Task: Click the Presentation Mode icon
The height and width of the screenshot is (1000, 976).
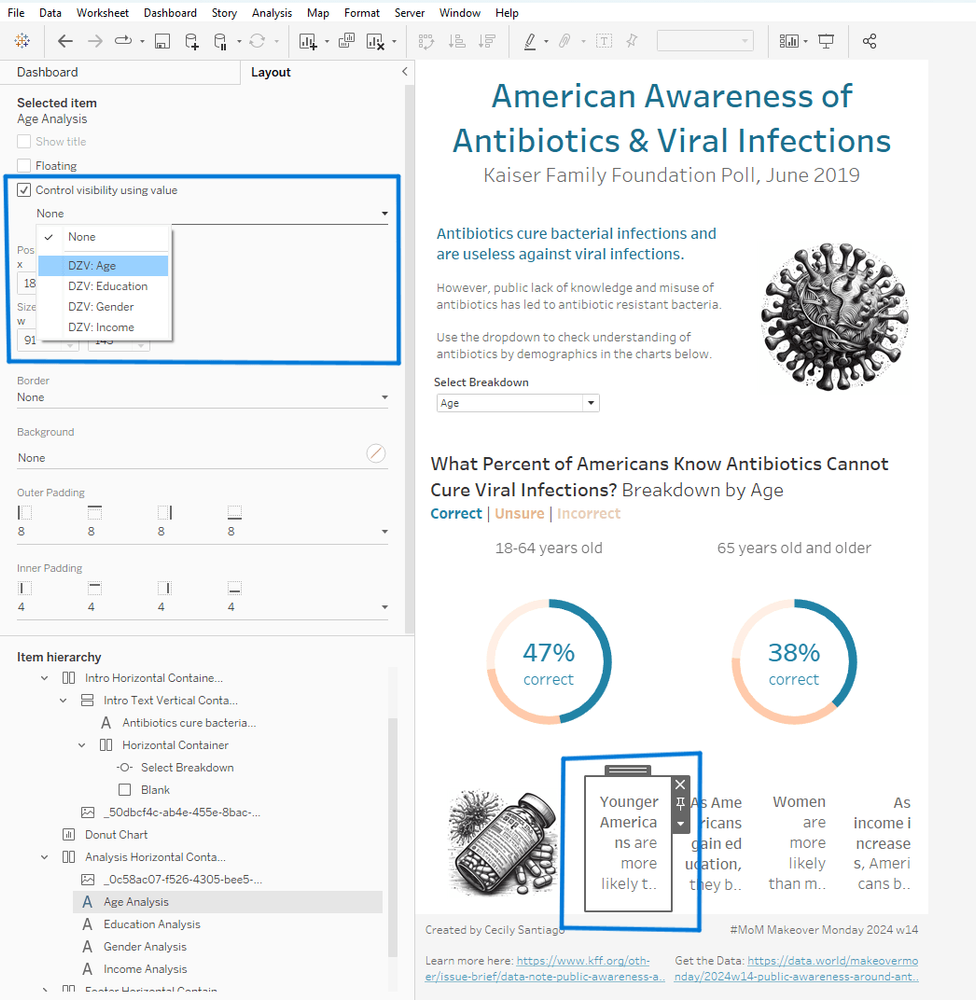Action: click(x=826, y=41)
